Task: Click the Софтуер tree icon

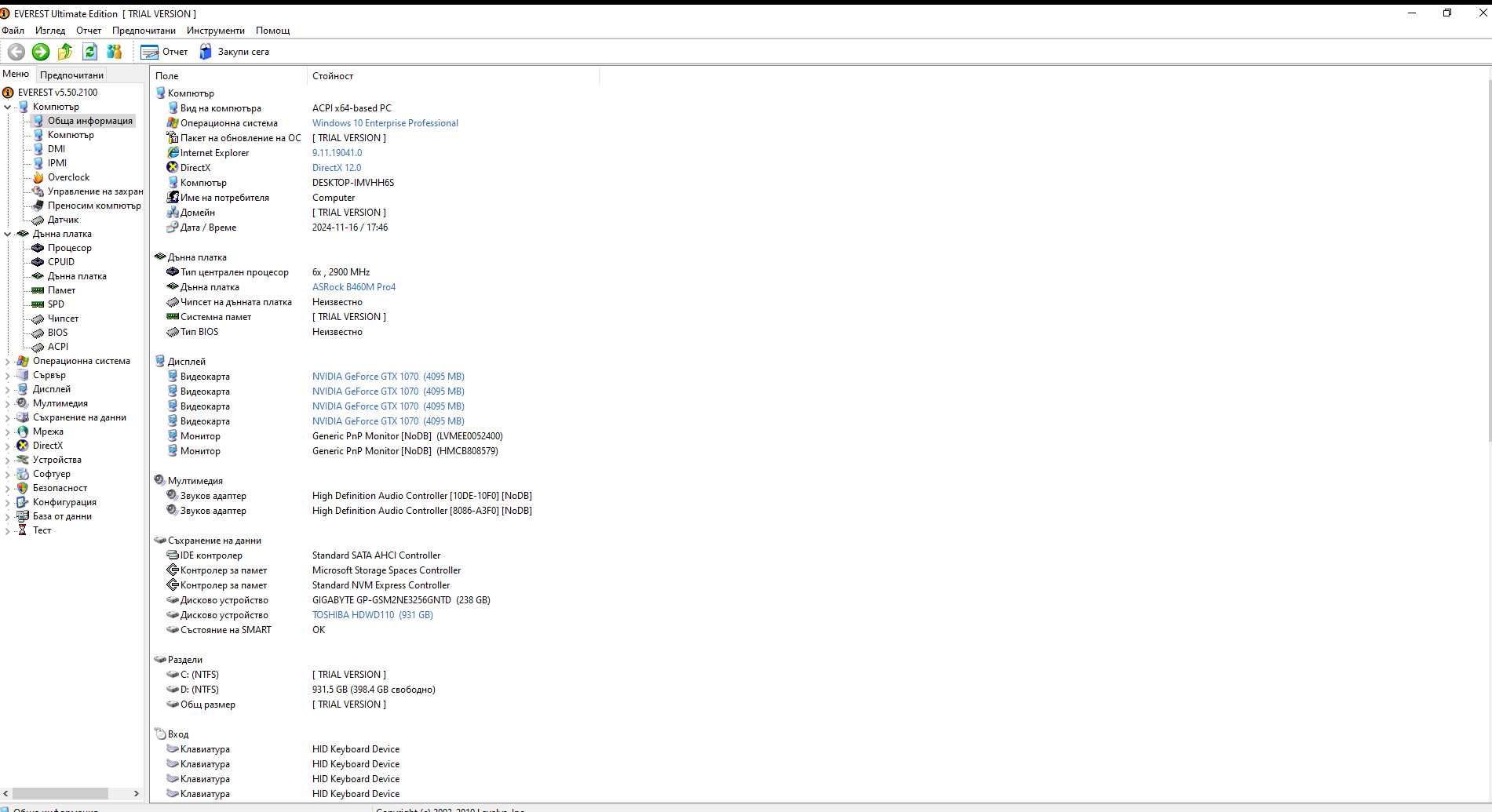Action: coord(23,474)
